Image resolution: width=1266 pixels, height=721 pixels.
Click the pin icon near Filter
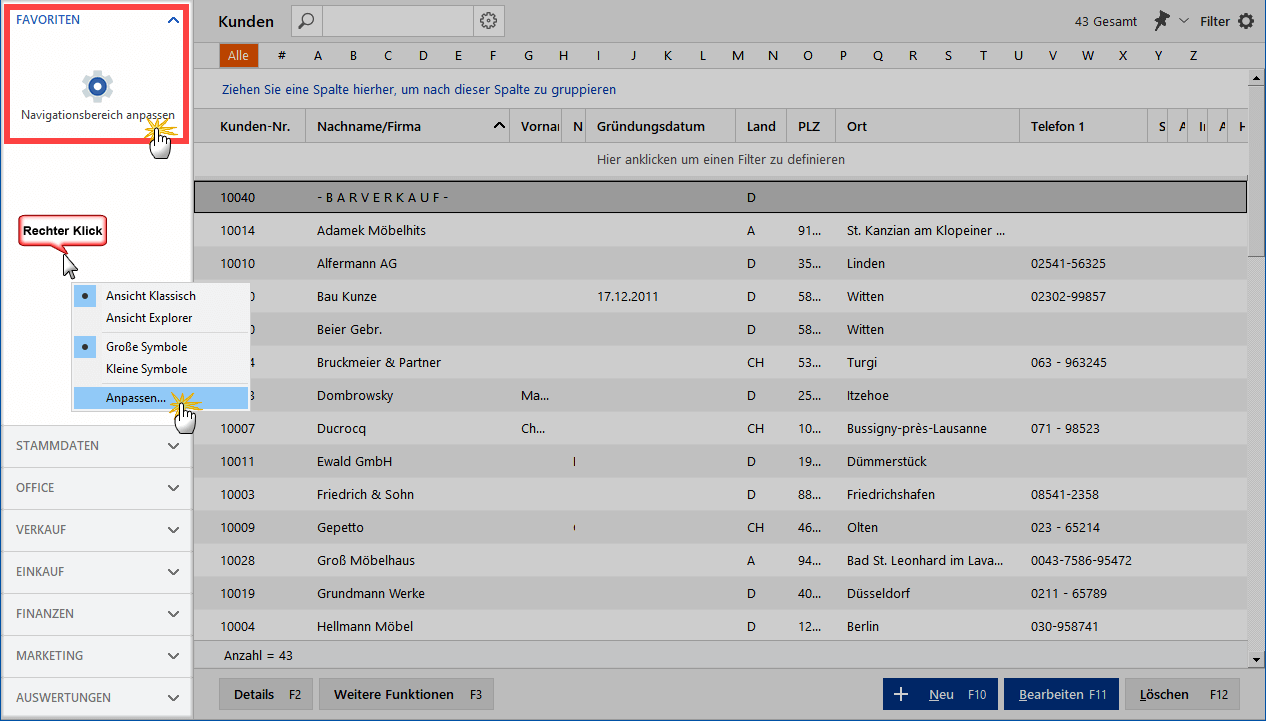(1161, 21)
